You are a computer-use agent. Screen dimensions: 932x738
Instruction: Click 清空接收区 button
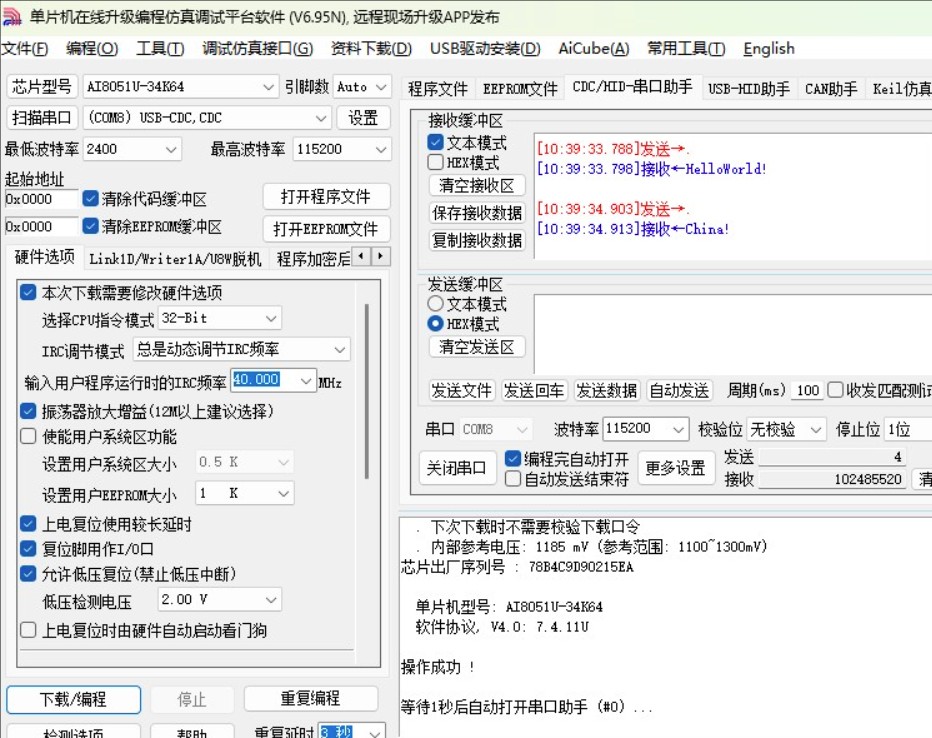tap(477, 185)
